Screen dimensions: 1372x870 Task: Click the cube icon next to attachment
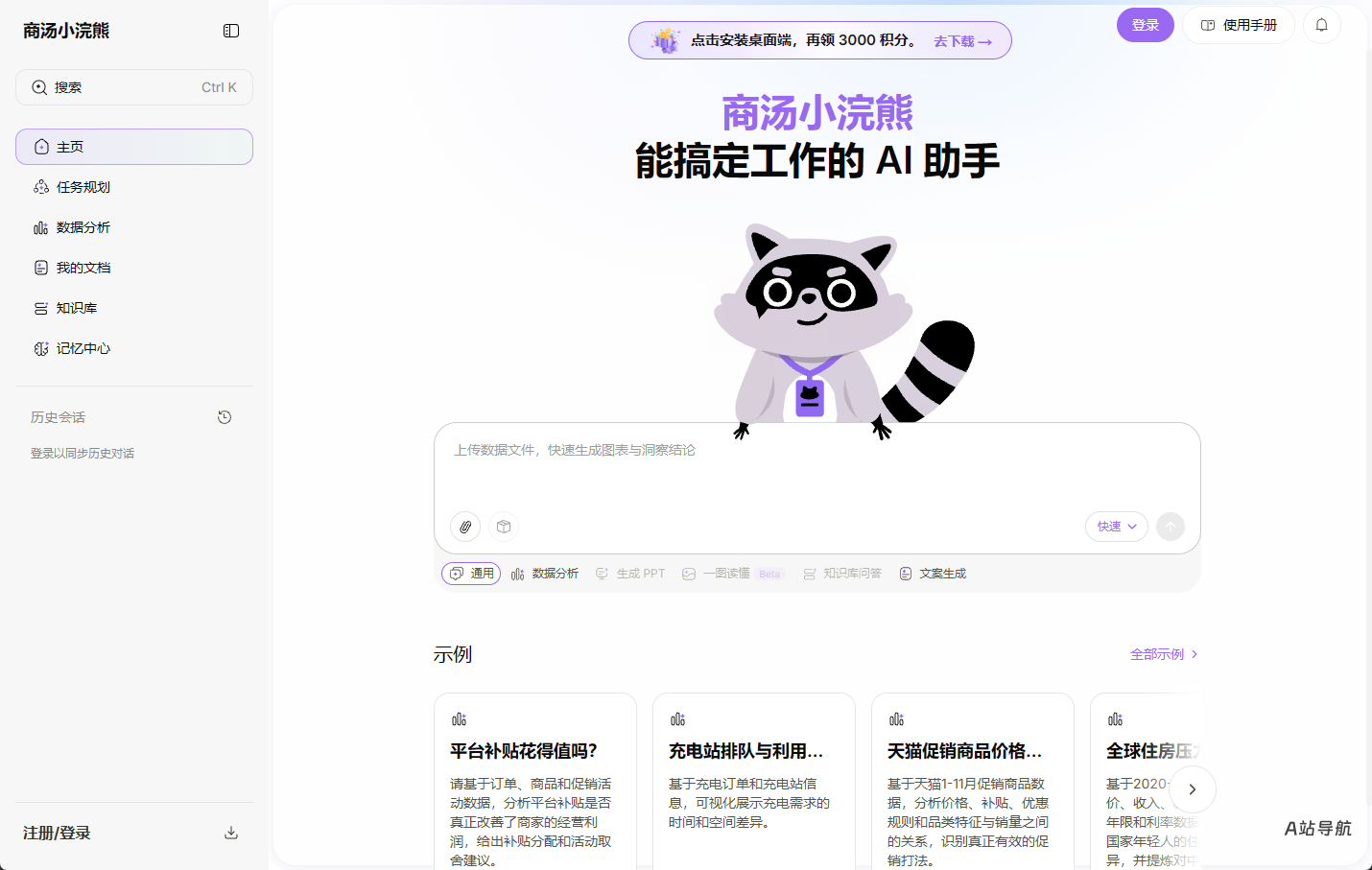click(504, 527)
